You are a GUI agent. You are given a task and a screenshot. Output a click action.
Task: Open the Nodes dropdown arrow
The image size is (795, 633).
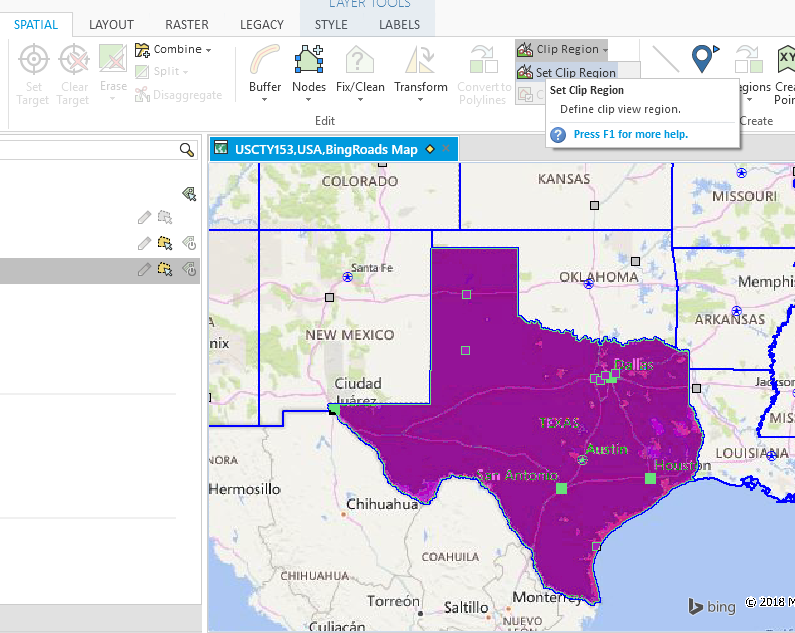tap(309, 100)
